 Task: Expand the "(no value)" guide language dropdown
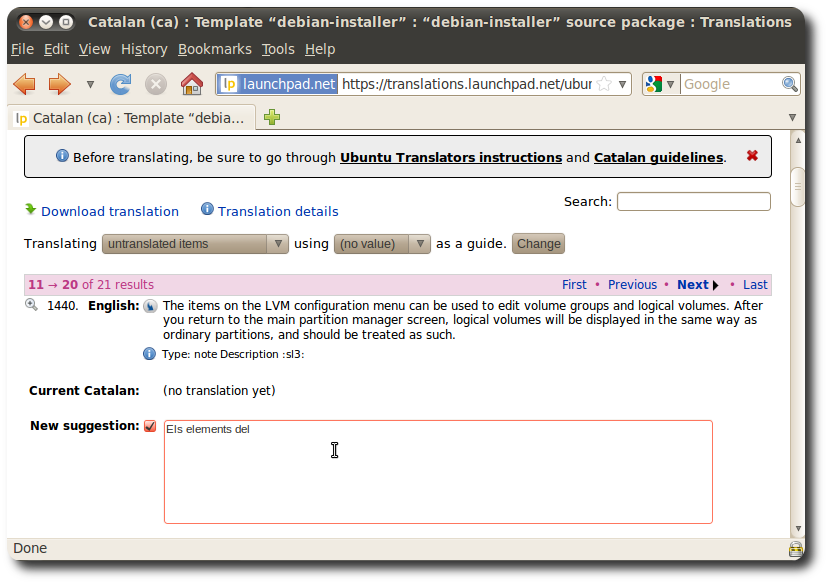pyautogui.click(x=382, y=244)
